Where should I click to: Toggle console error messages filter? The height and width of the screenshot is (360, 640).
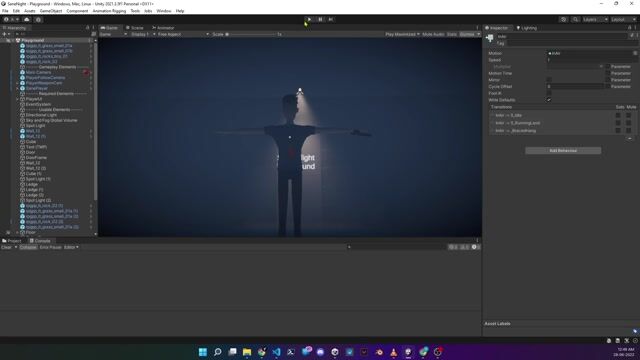475,247
